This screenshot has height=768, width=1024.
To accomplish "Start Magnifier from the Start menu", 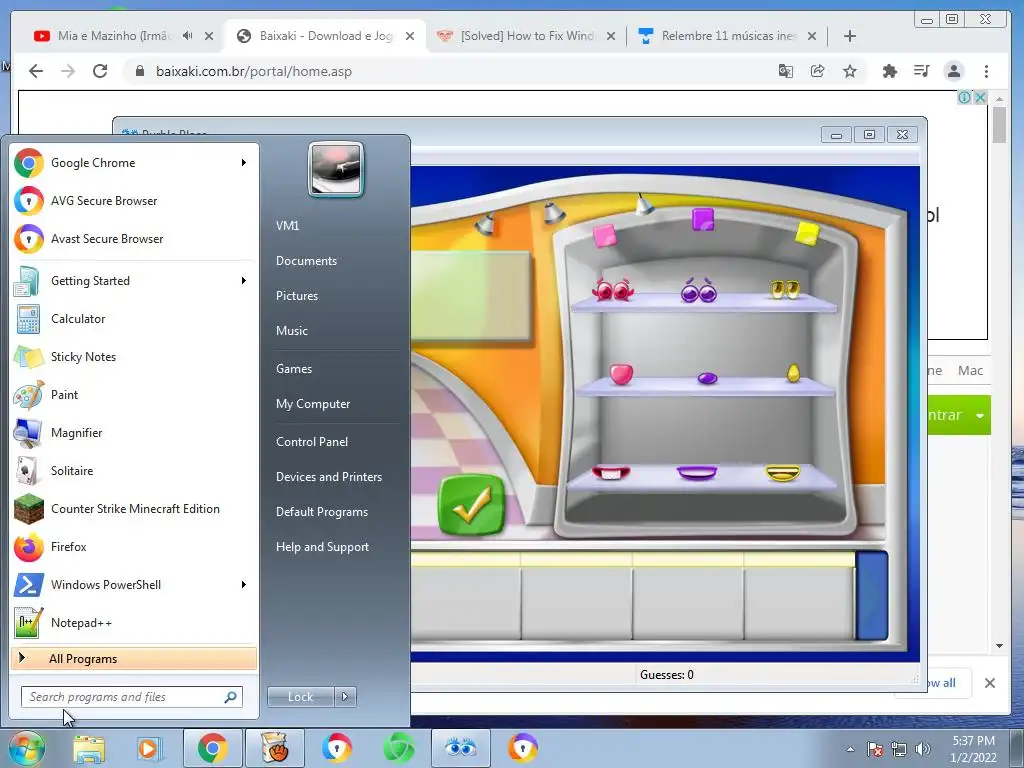I will pos(134,432).
